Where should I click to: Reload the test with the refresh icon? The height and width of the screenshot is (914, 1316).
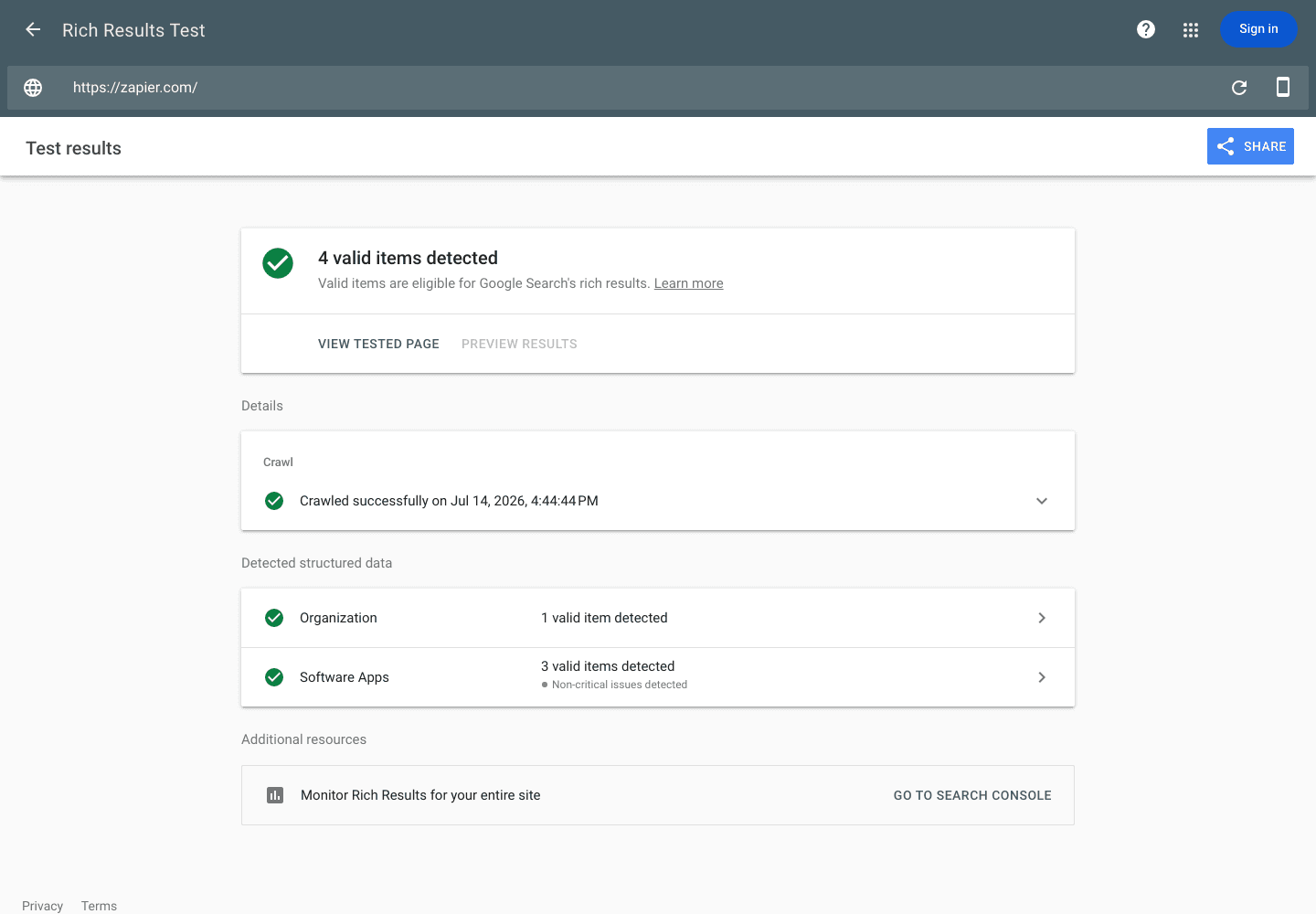[1239, 88]
